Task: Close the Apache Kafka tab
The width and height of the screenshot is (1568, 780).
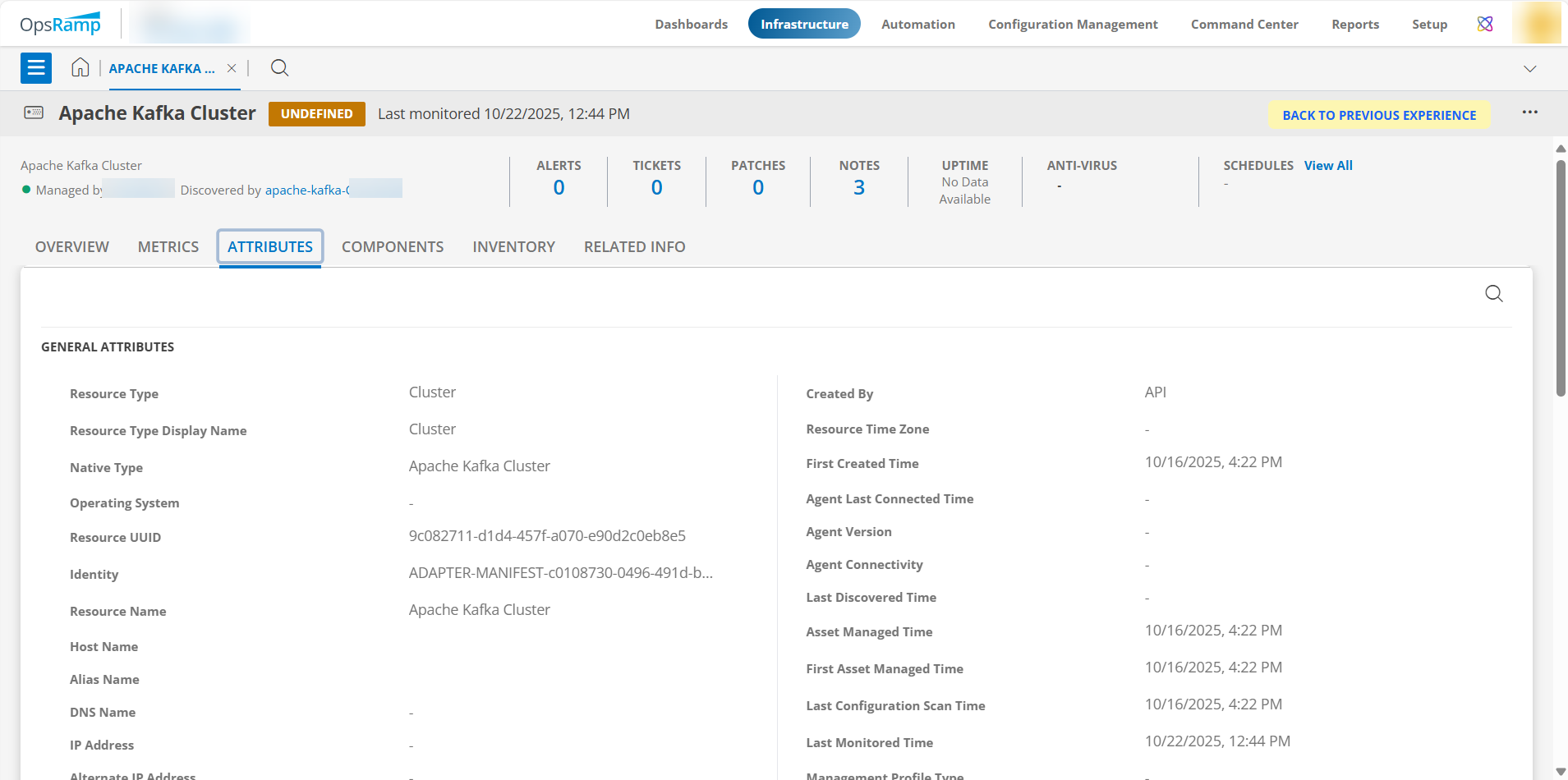Action: pyautogui.click(x=232, y=68)
